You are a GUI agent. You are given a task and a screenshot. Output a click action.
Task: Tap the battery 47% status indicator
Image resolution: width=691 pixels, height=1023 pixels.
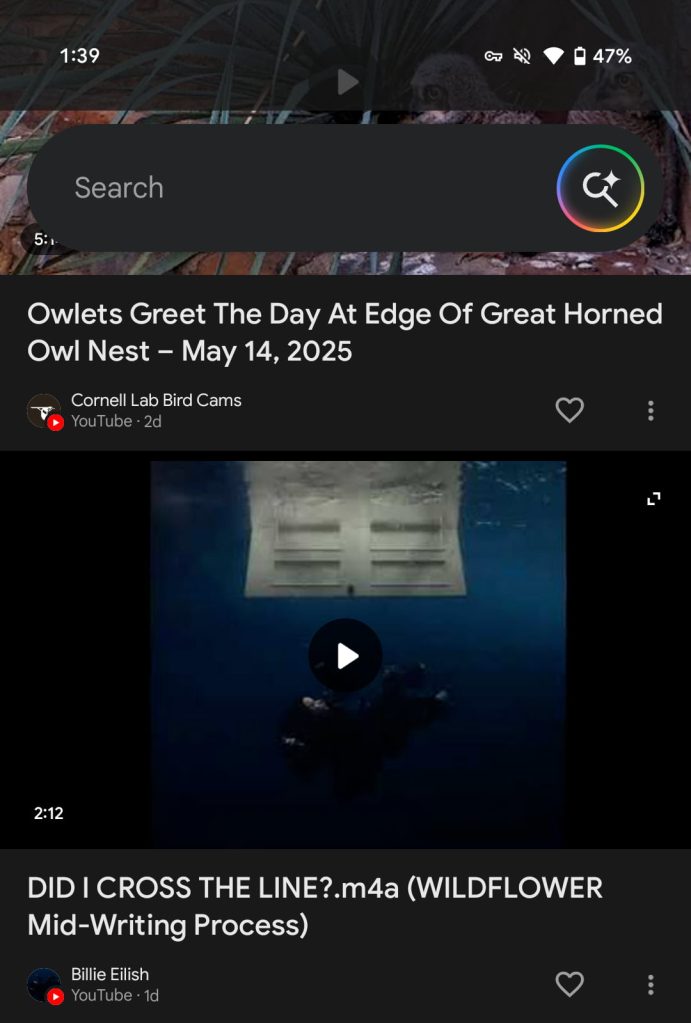click(602, 56)
